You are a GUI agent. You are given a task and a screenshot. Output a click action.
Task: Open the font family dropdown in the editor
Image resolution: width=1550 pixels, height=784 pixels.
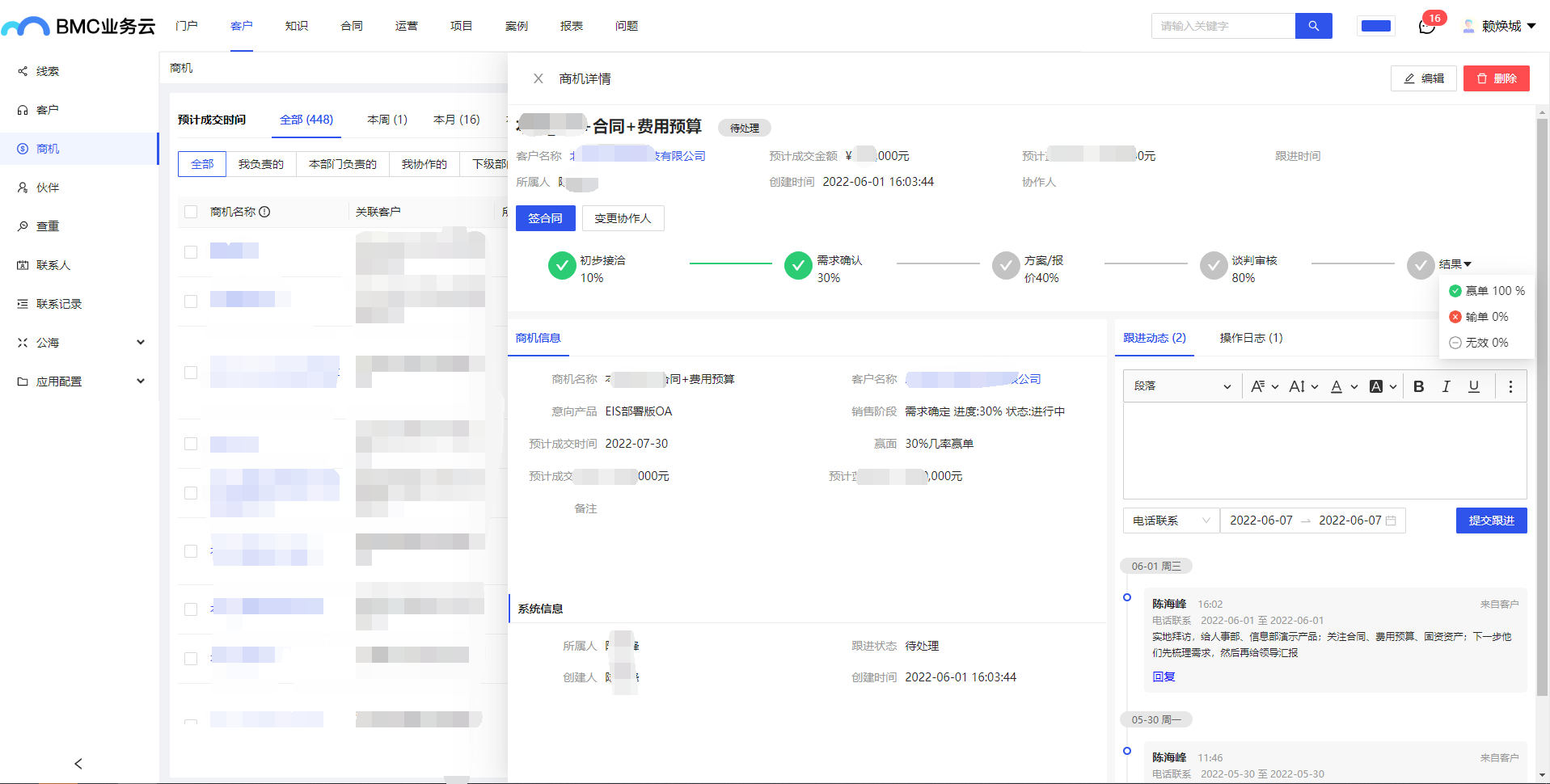(x=1265, y=386)
